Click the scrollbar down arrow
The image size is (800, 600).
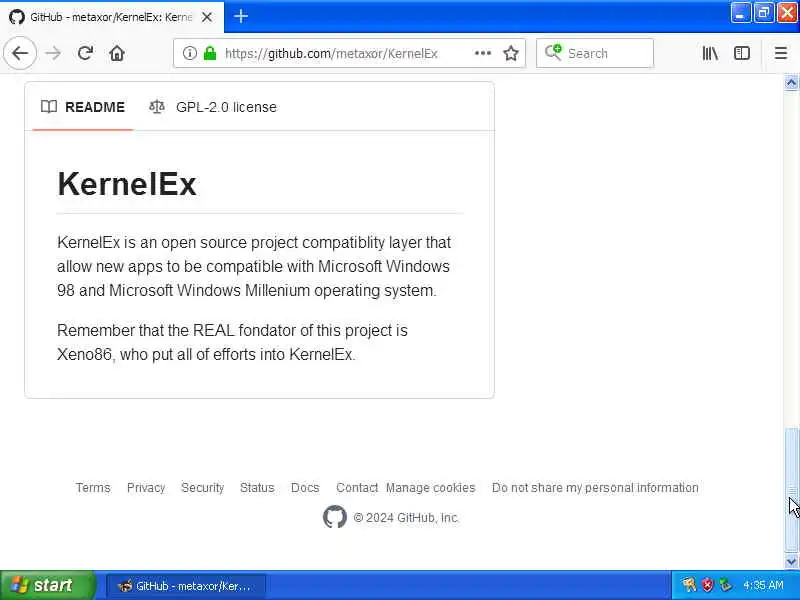click(x=791, y=561)
